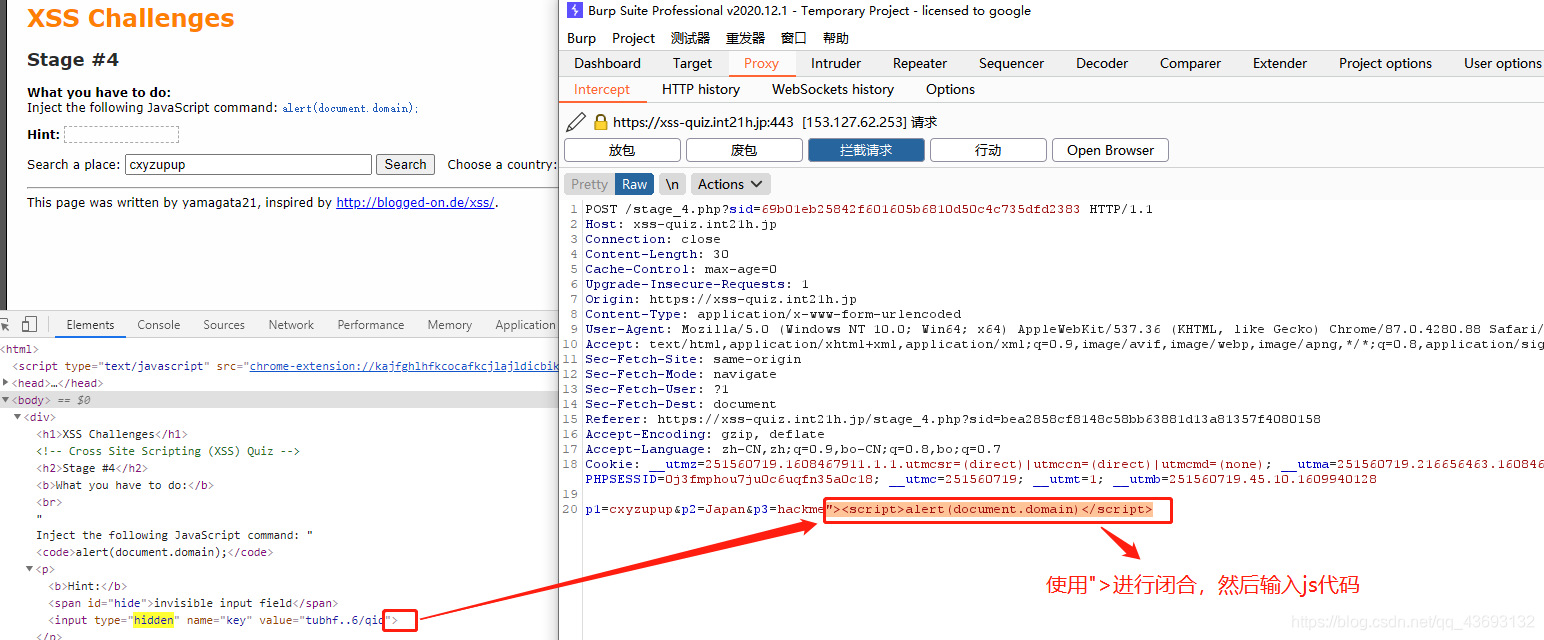
Task: Click the 放包 forward button
Action: (x=622, y=150)
